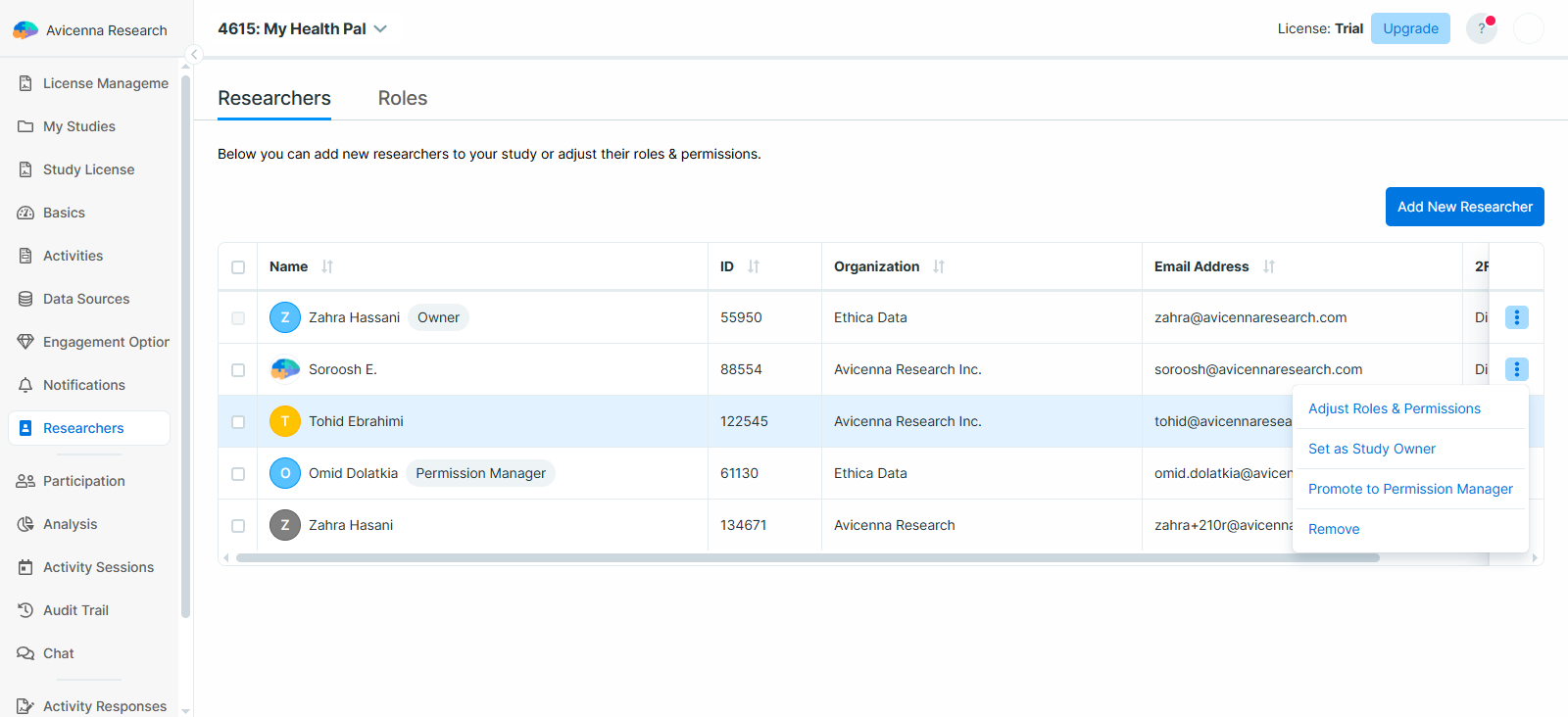Switch to the Roles tab

402,98
